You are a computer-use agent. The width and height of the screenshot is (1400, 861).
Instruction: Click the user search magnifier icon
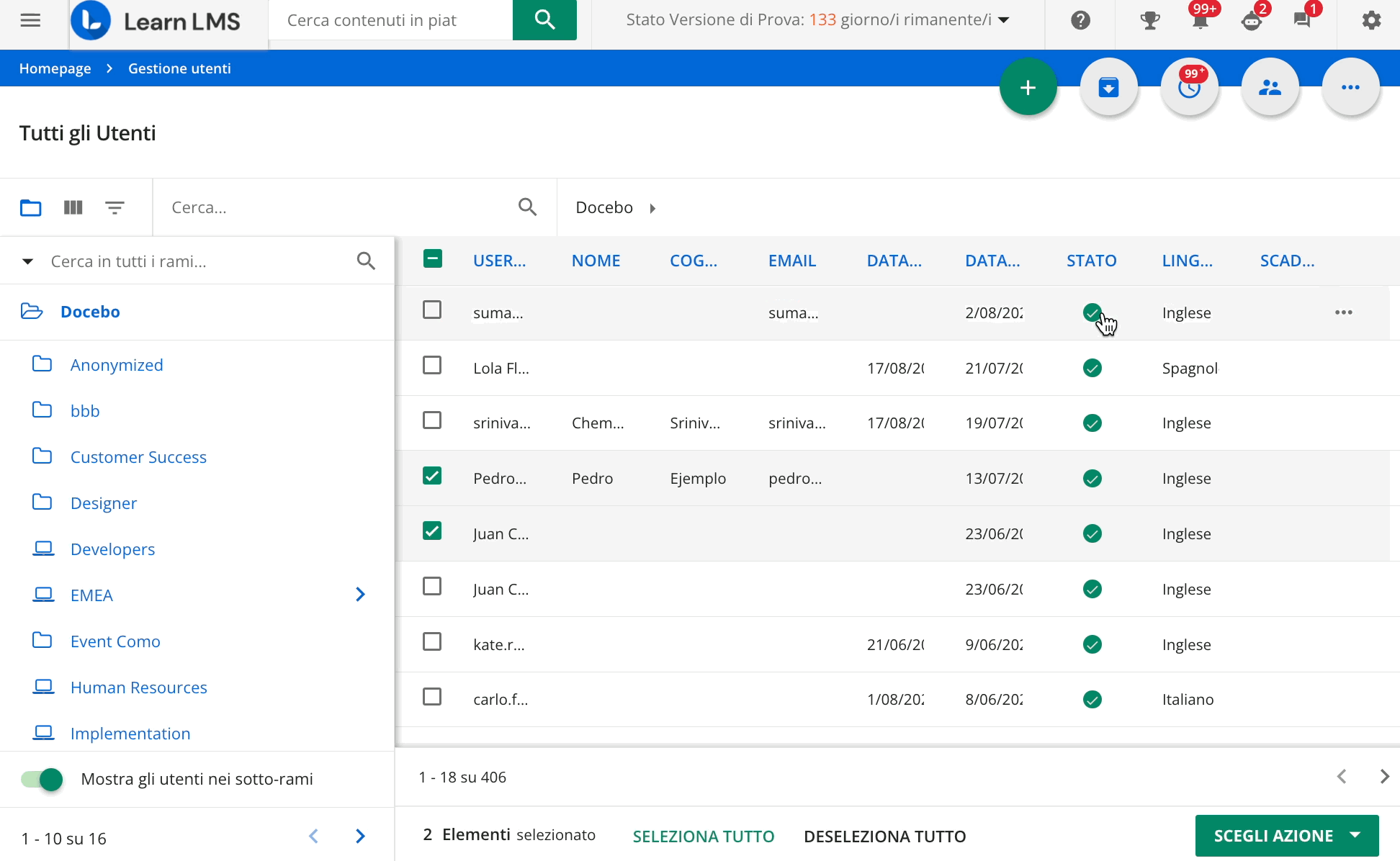pos(528,207)
